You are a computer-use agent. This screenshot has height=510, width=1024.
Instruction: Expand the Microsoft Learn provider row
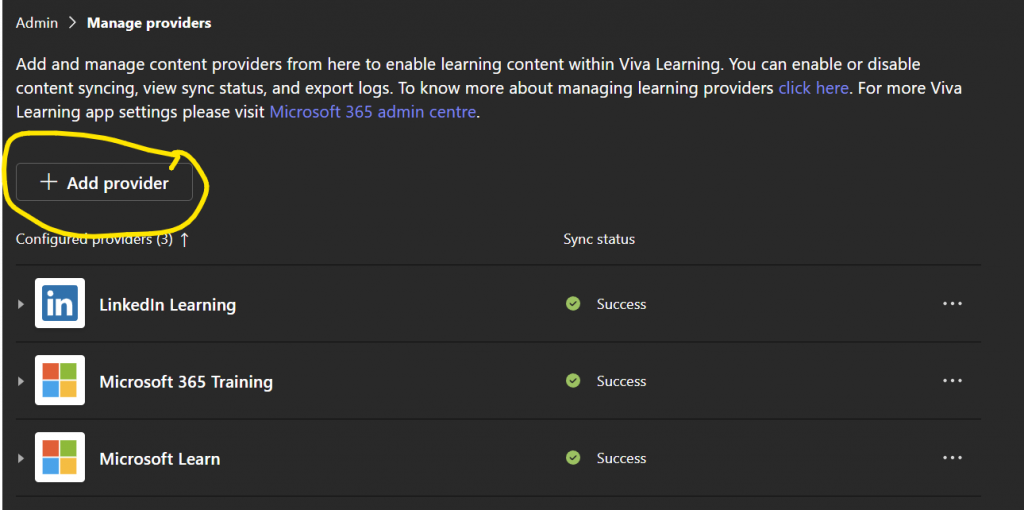point(21,458)
